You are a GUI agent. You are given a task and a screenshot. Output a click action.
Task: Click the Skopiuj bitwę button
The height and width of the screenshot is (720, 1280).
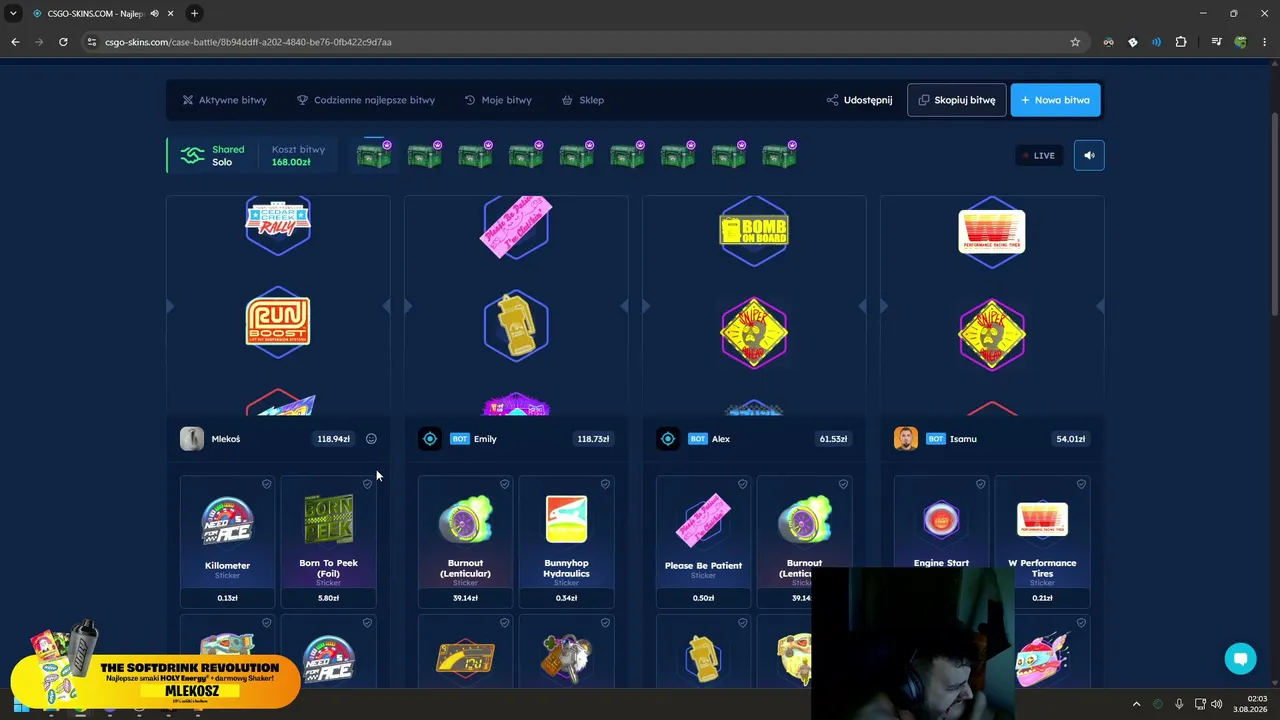coord(957,100)
